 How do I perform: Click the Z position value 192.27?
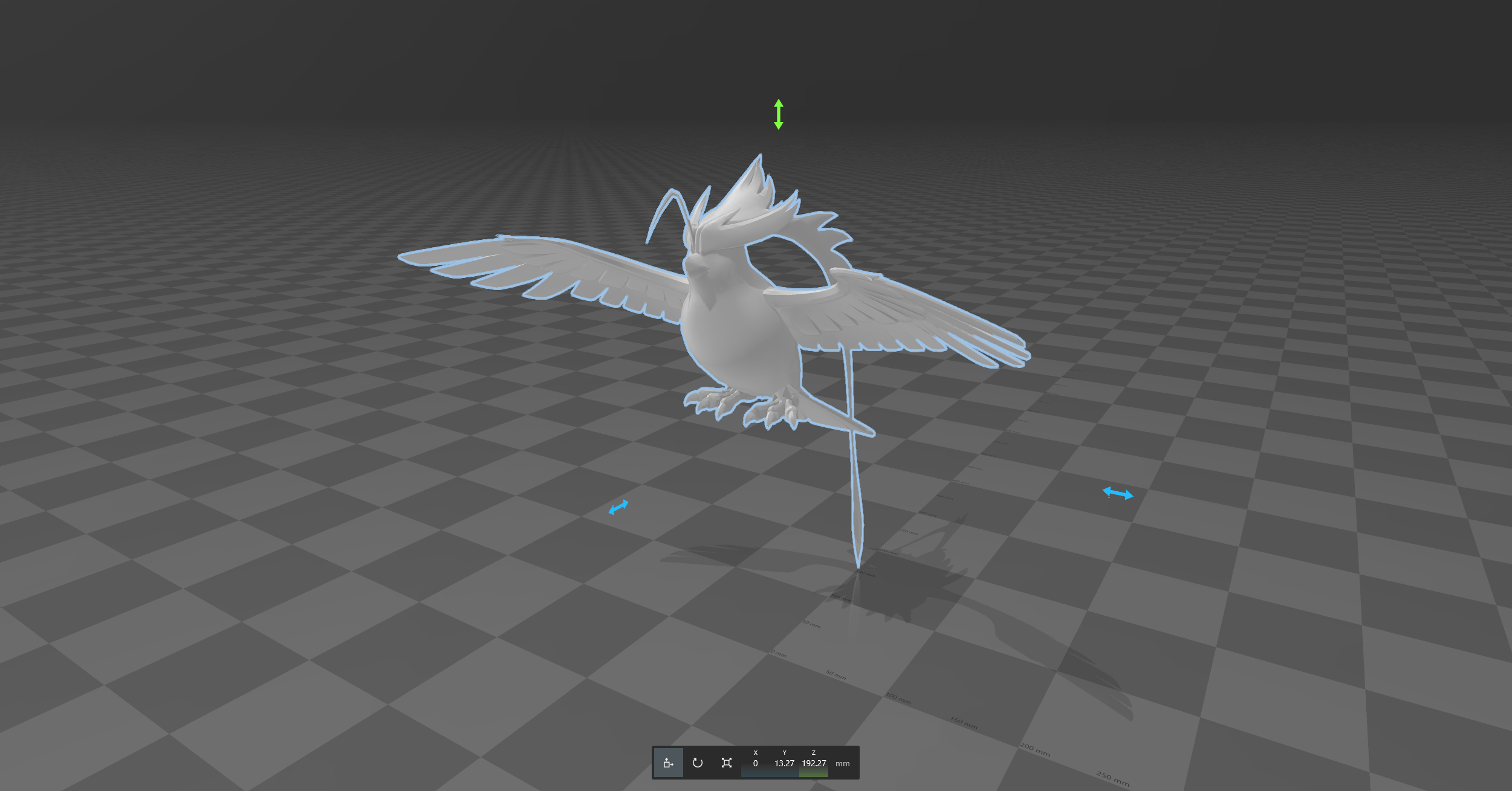[814, 763]
